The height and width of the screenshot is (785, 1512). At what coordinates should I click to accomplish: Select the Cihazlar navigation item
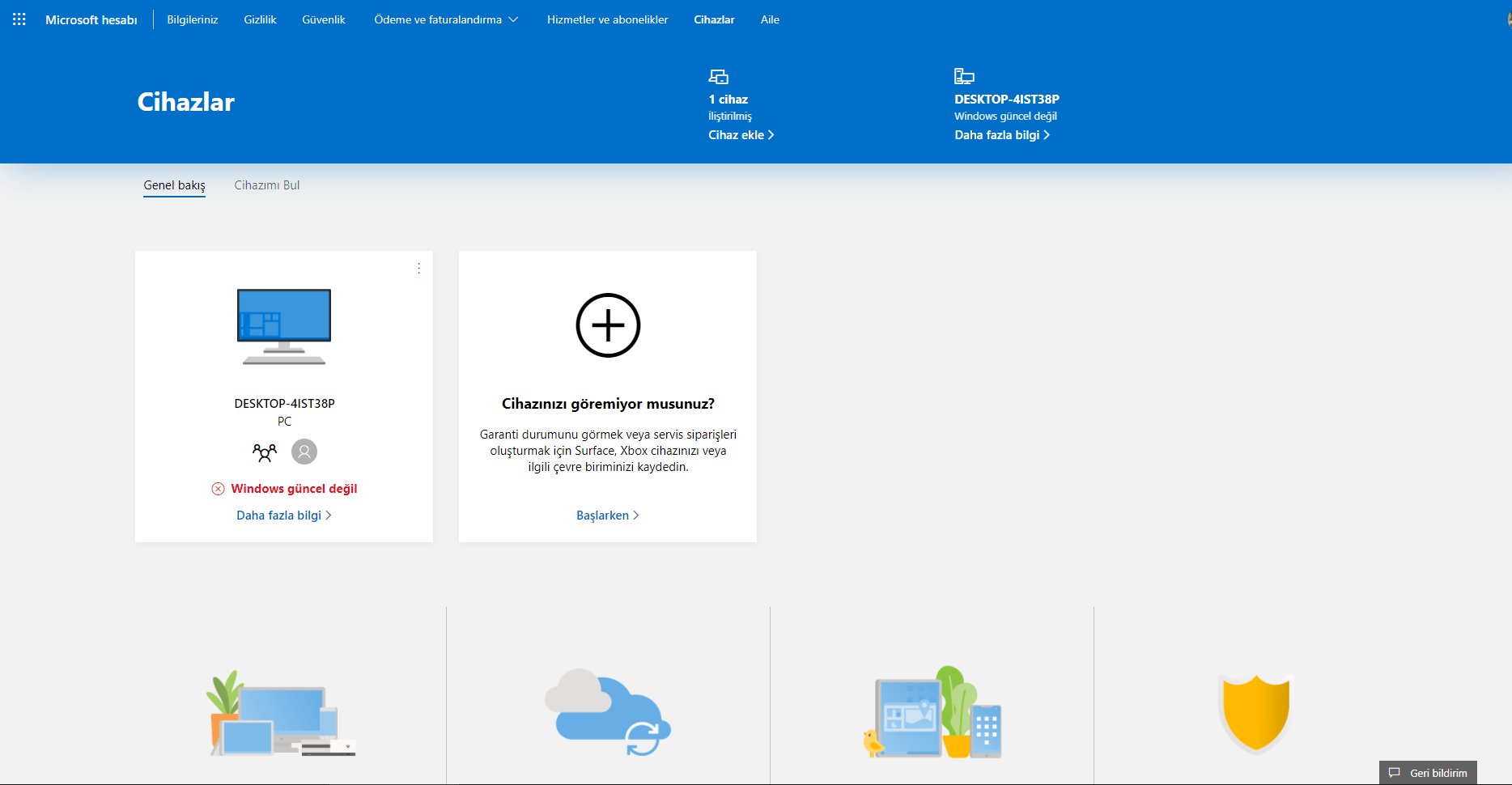pyautogui.click(x=714, y=19)
